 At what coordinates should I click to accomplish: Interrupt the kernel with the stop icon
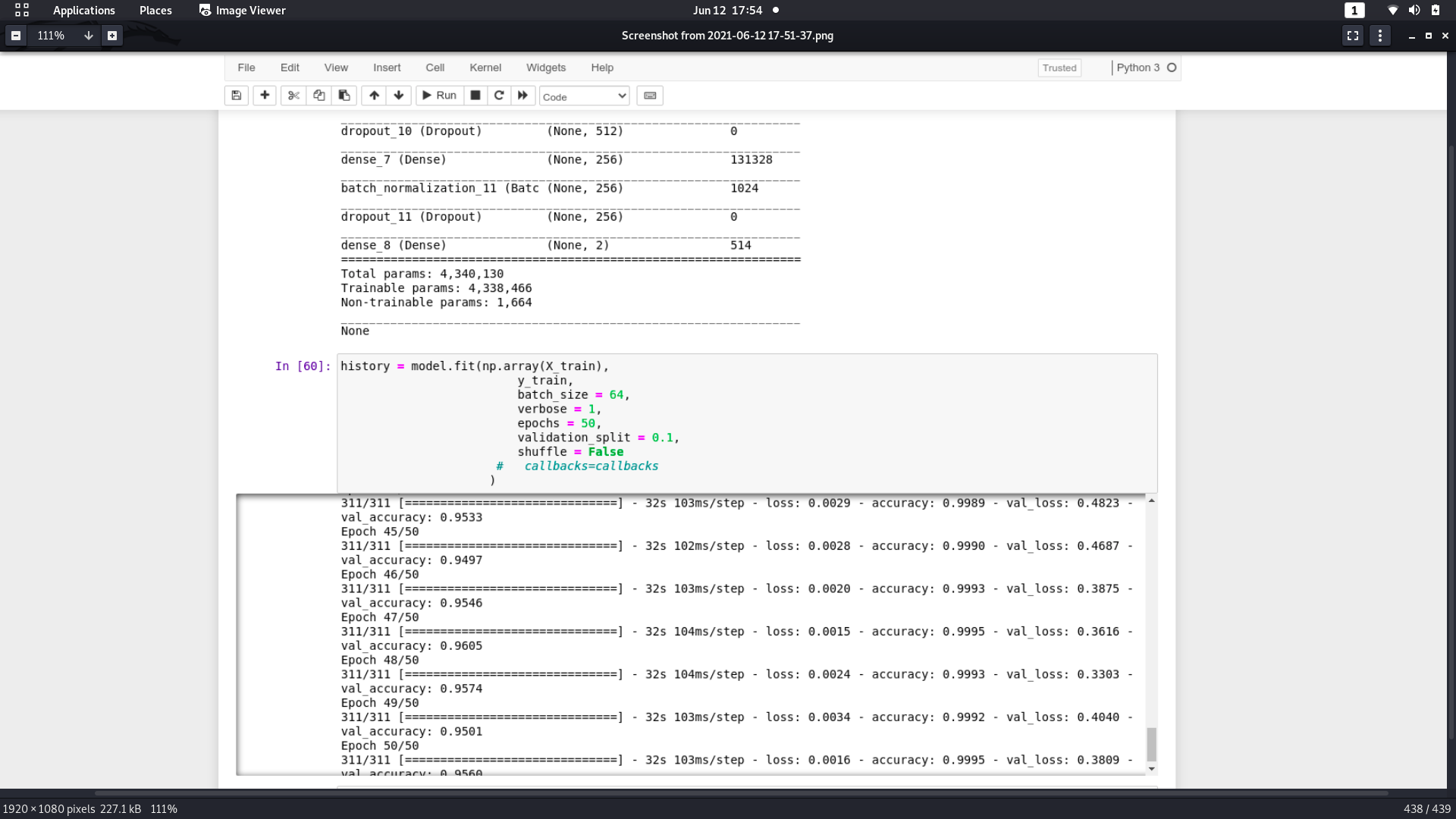pyautogui.click(x=475, y=96)
